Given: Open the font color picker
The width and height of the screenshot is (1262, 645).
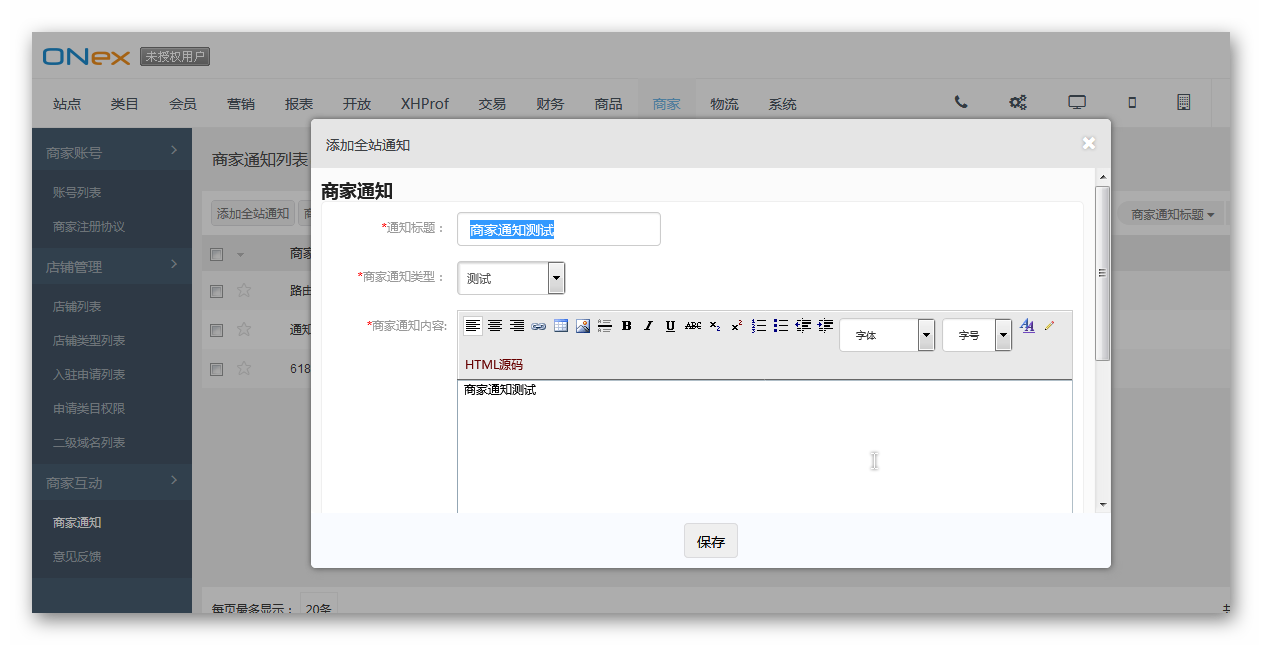Looking at the screenshot, I should [1027, 326].
